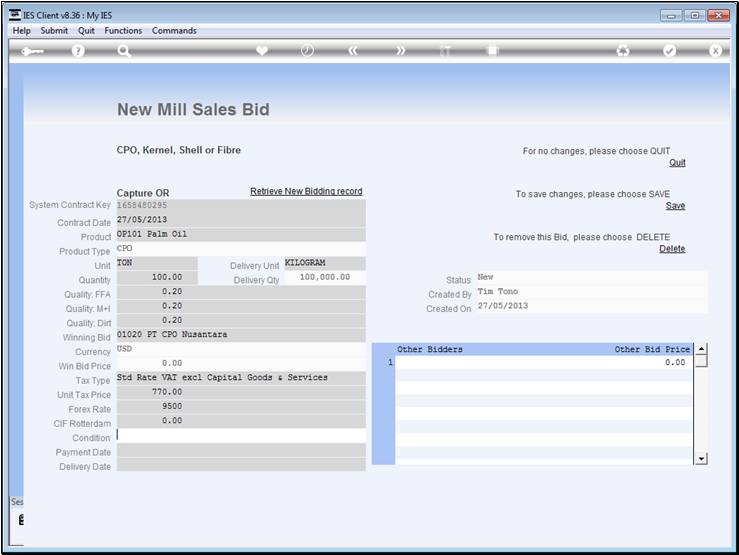This screenshot has height=555, width=739.
Task: Click the Quality Dirt field
Action: coord(241,320)
